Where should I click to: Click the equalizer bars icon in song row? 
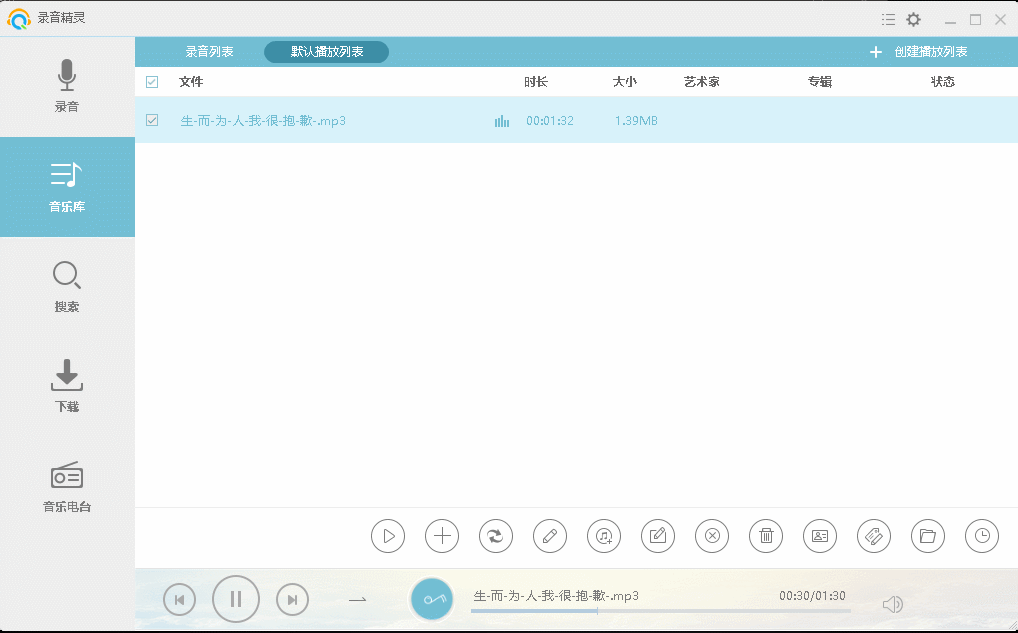coord(502,121)
